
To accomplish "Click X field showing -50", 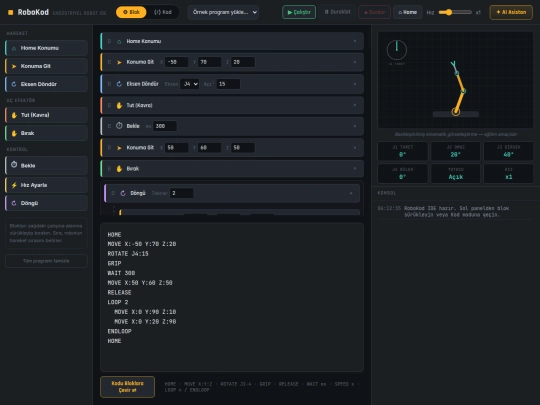I will [176, 62].
